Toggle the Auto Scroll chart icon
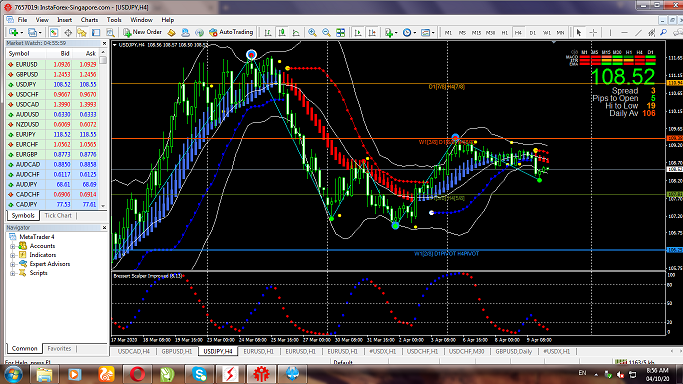The image size is (683, 384). [358, 32]
